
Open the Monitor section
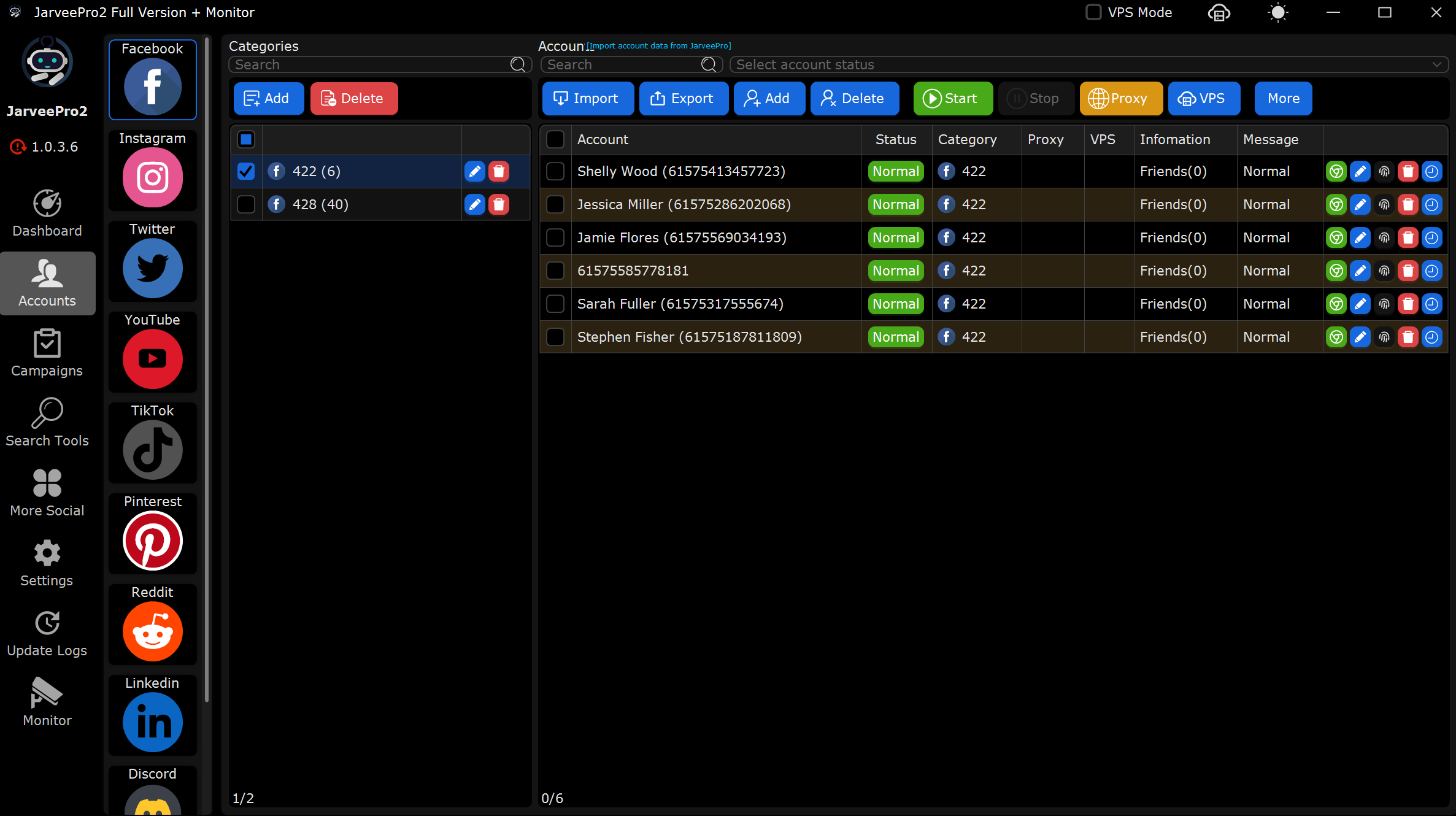coord(47,702)
